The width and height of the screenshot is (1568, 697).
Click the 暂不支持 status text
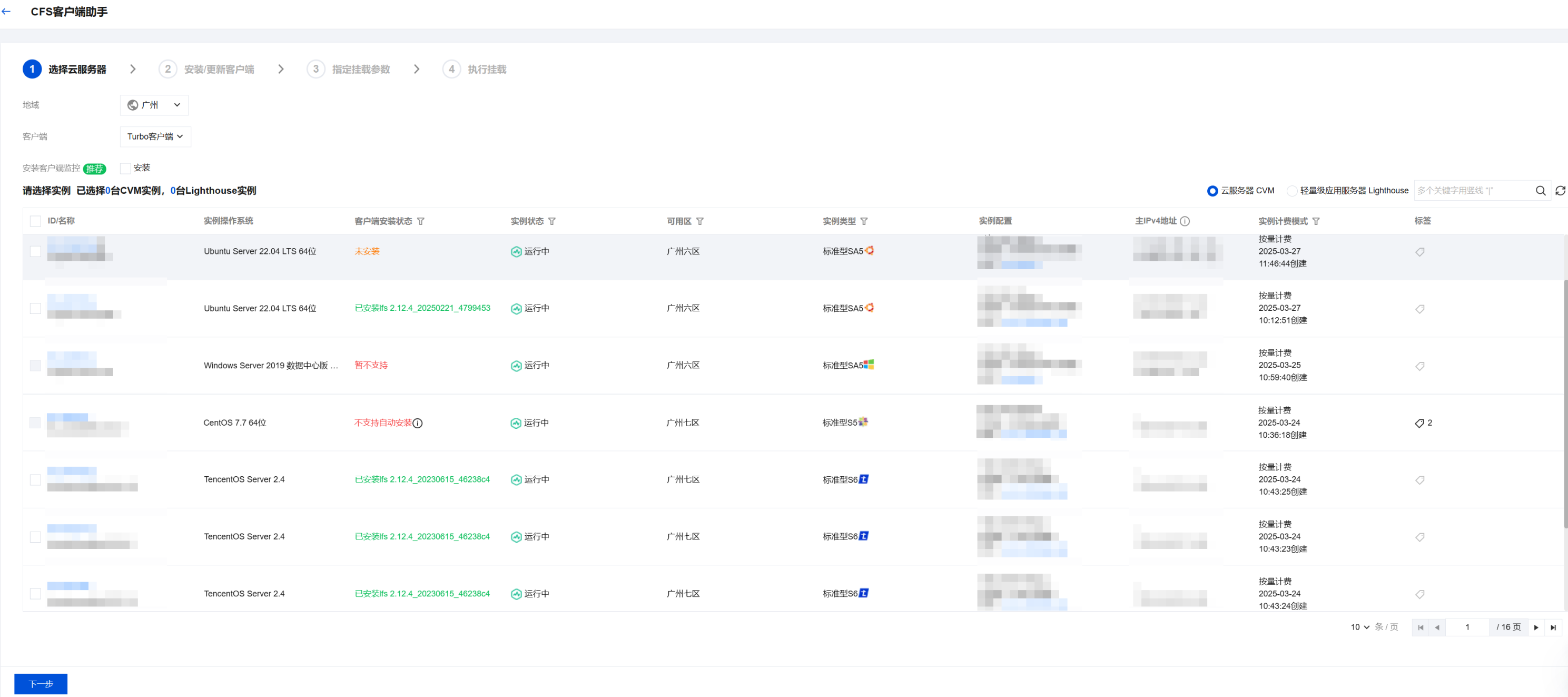(371, 365)
